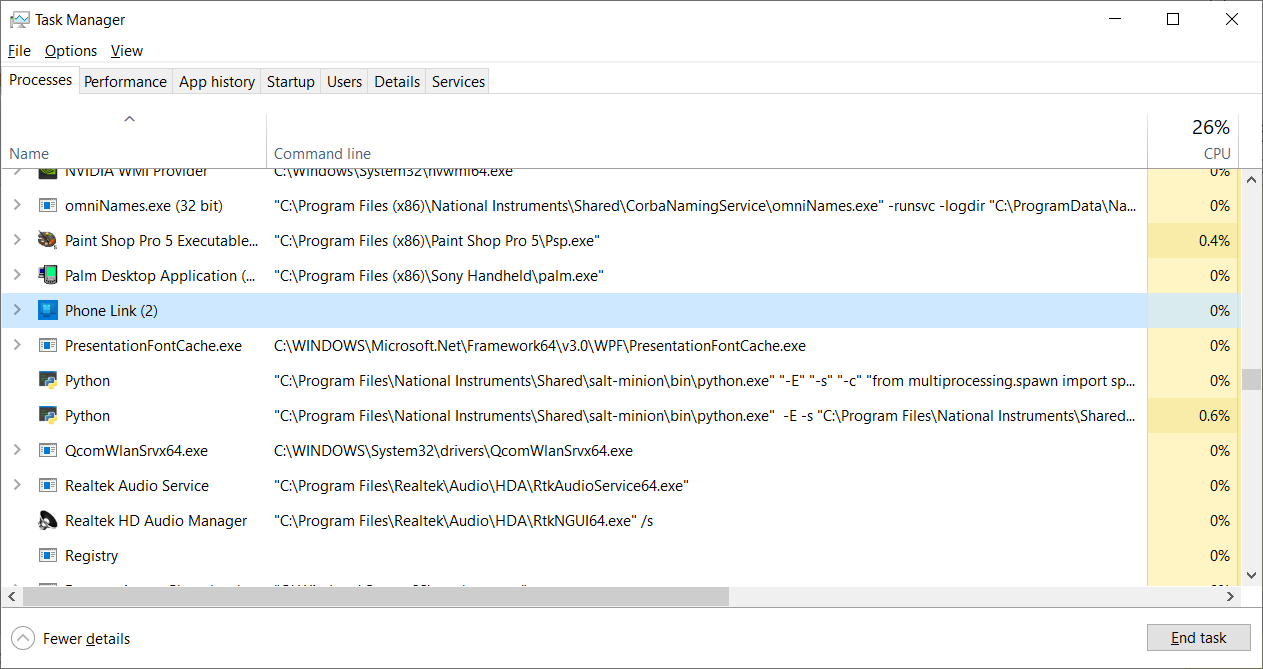This screenshot has height=669, width=1263.
Task: Select the RtkNGUI64.exe /s command line
Action: point(464,520)
